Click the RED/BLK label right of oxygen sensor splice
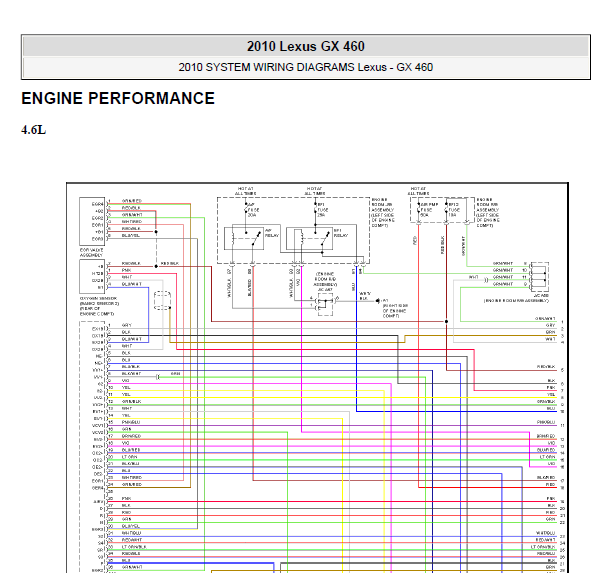The height and width of the screenshot is (573, 607). pos(170,263)
